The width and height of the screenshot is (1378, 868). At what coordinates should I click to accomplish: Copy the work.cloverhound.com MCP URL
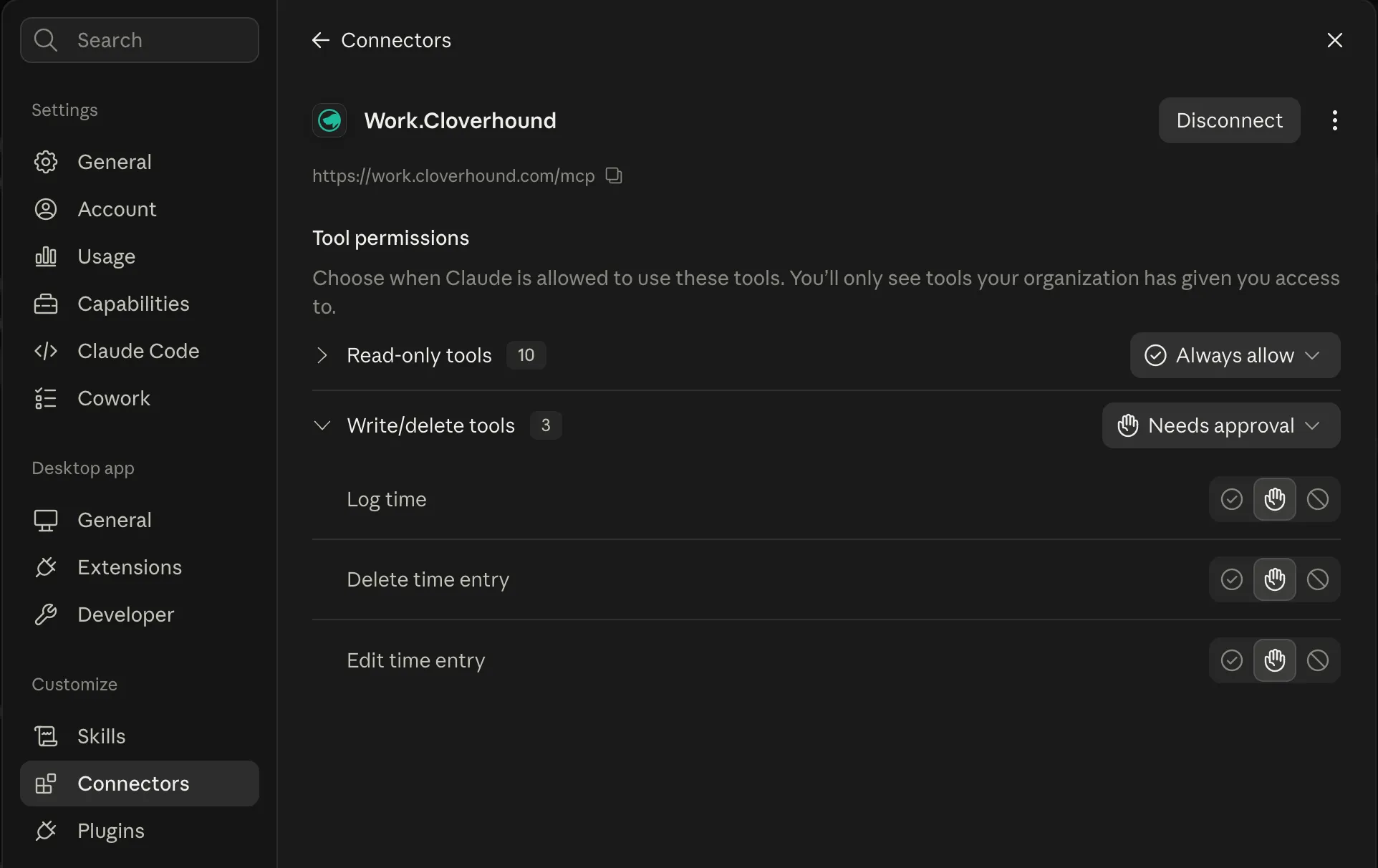(x=614, y=175)
